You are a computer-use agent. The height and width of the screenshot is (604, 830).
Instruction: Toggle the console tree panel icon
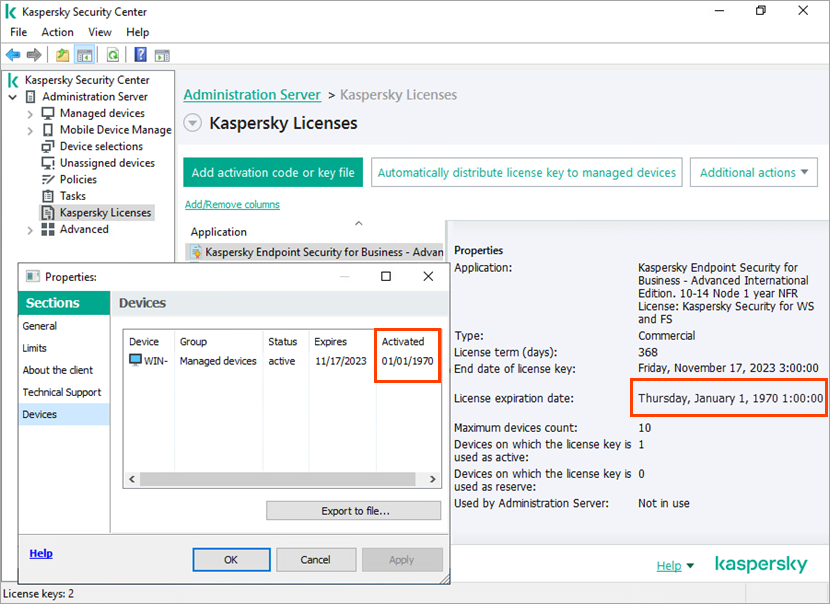click(x=84, y=54)
